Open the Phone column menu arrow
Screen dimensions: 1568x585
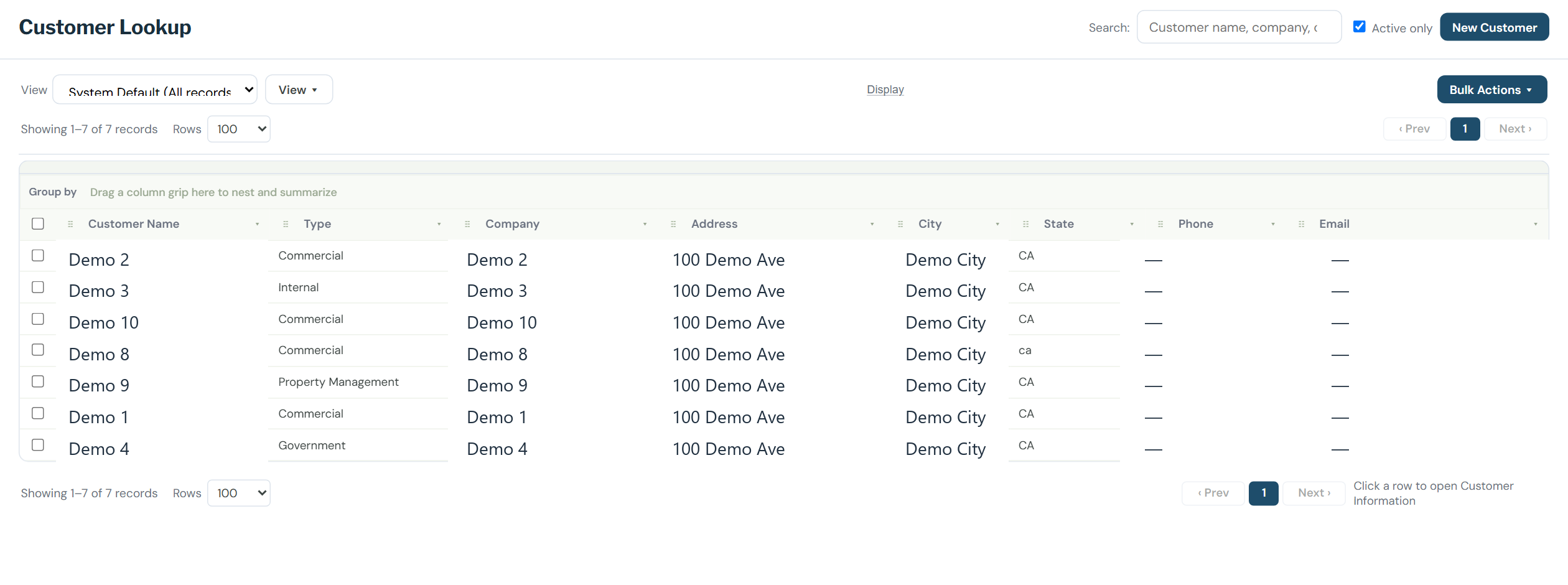click(1273, 225)
